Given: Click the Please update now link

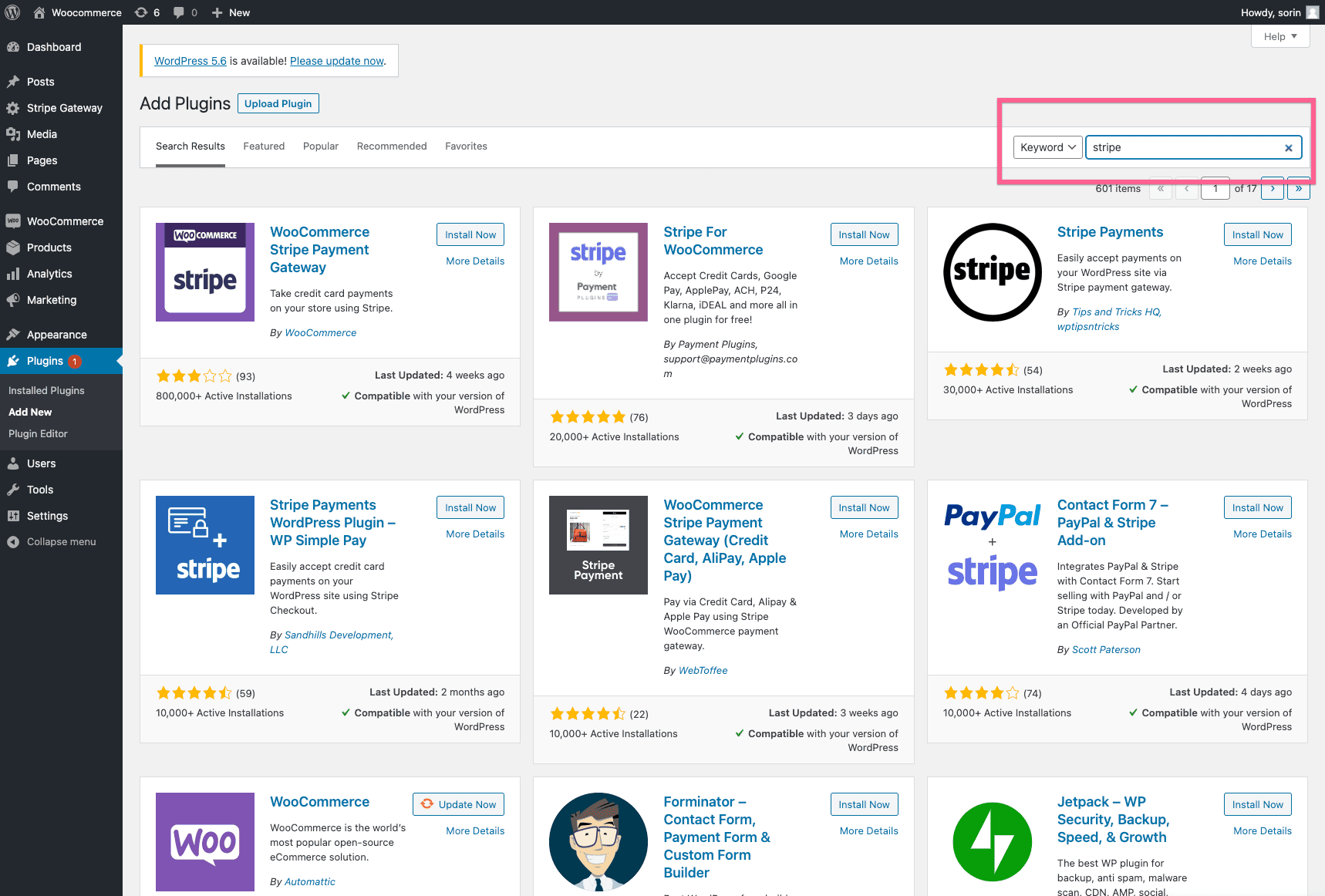Looking at the screenshot, I should coord(337,61).
